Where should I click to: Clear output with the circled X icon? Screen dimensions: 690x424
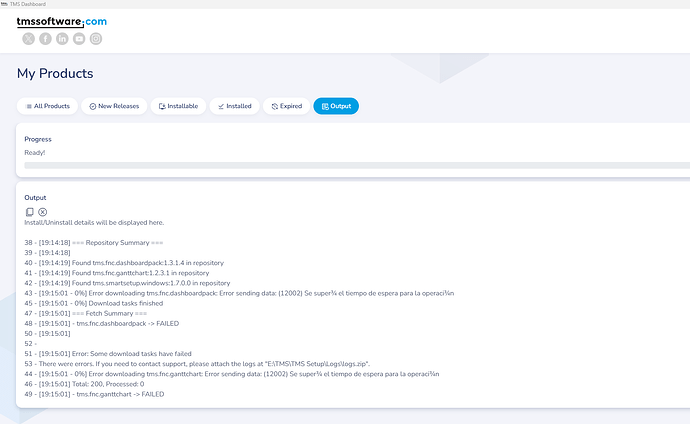[x=43, y=212]
